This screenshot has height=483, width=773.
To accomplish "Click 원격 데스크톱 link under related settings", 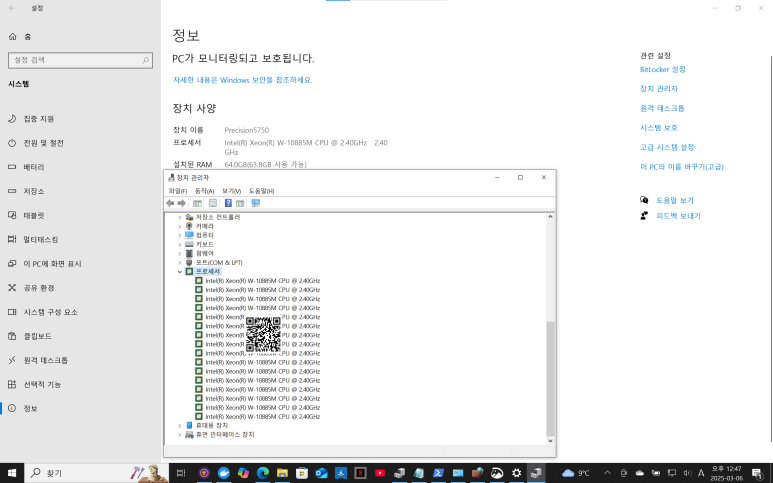I will click(x=662, y=108).
